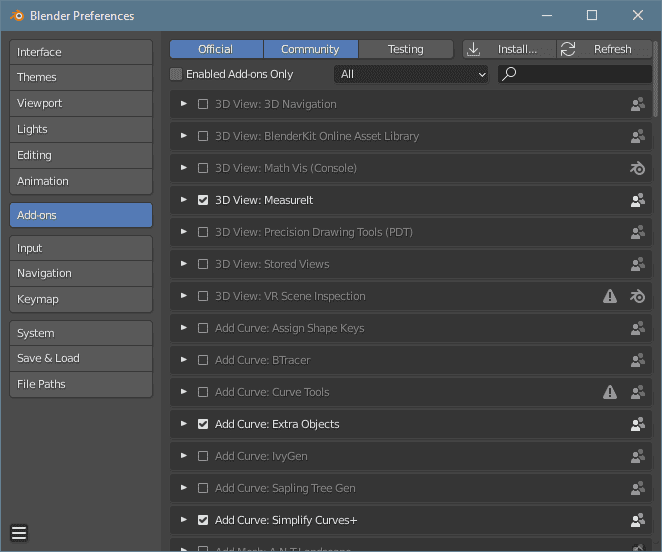Toggle the Community add-ons filter
The image size is (662, 552).
click(x=311, y=49)
